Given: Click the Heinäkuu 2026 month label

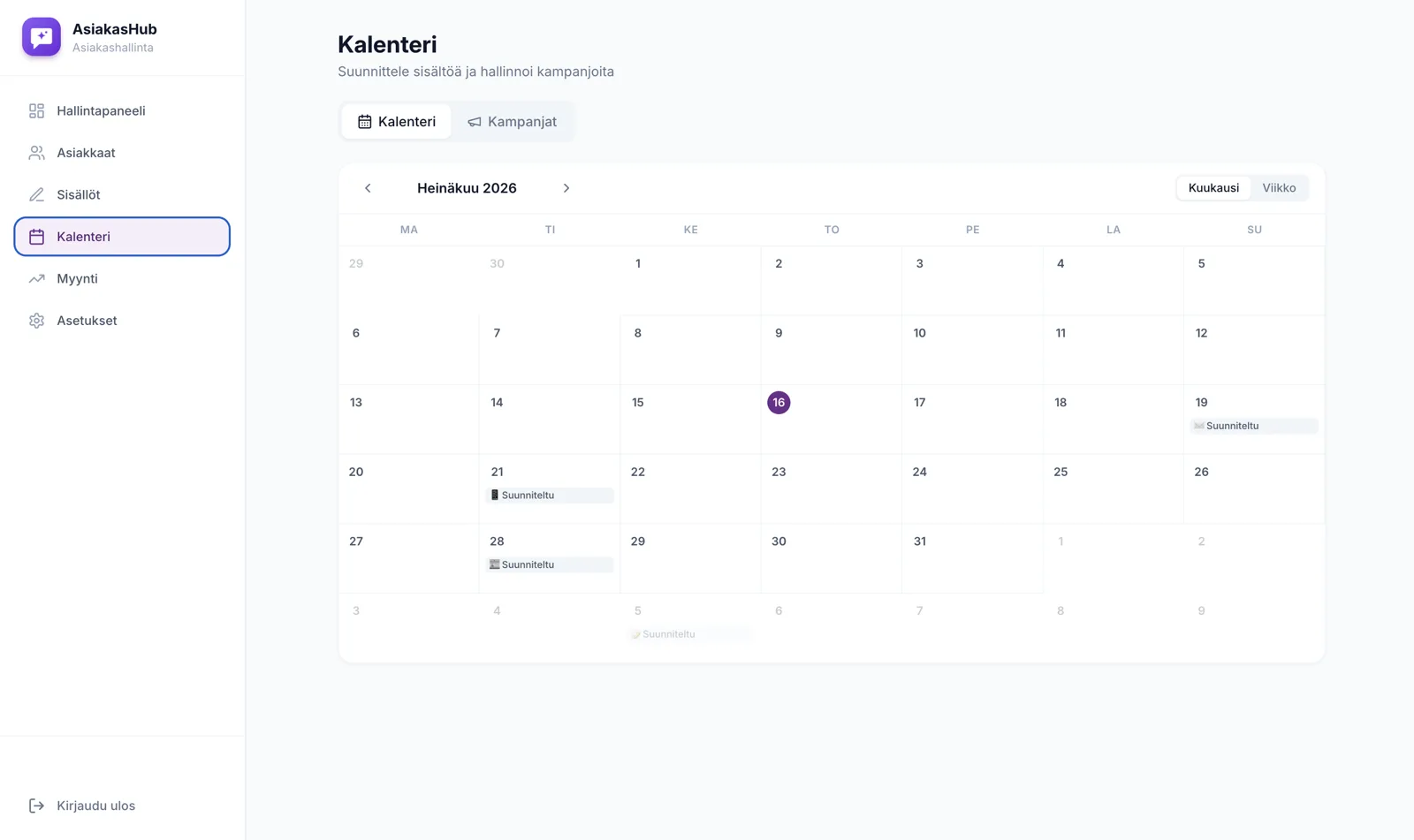Looking at the screenshot, I should [x=467, y=188].
